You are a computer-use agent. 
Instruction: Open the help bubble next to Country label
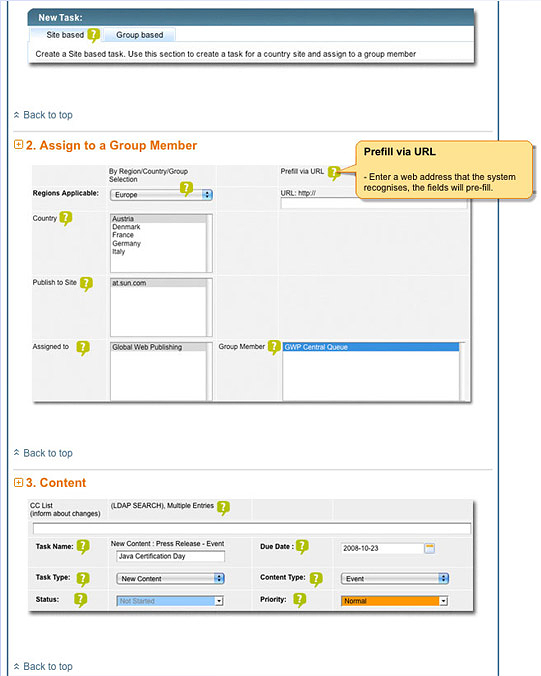(66, 219)
